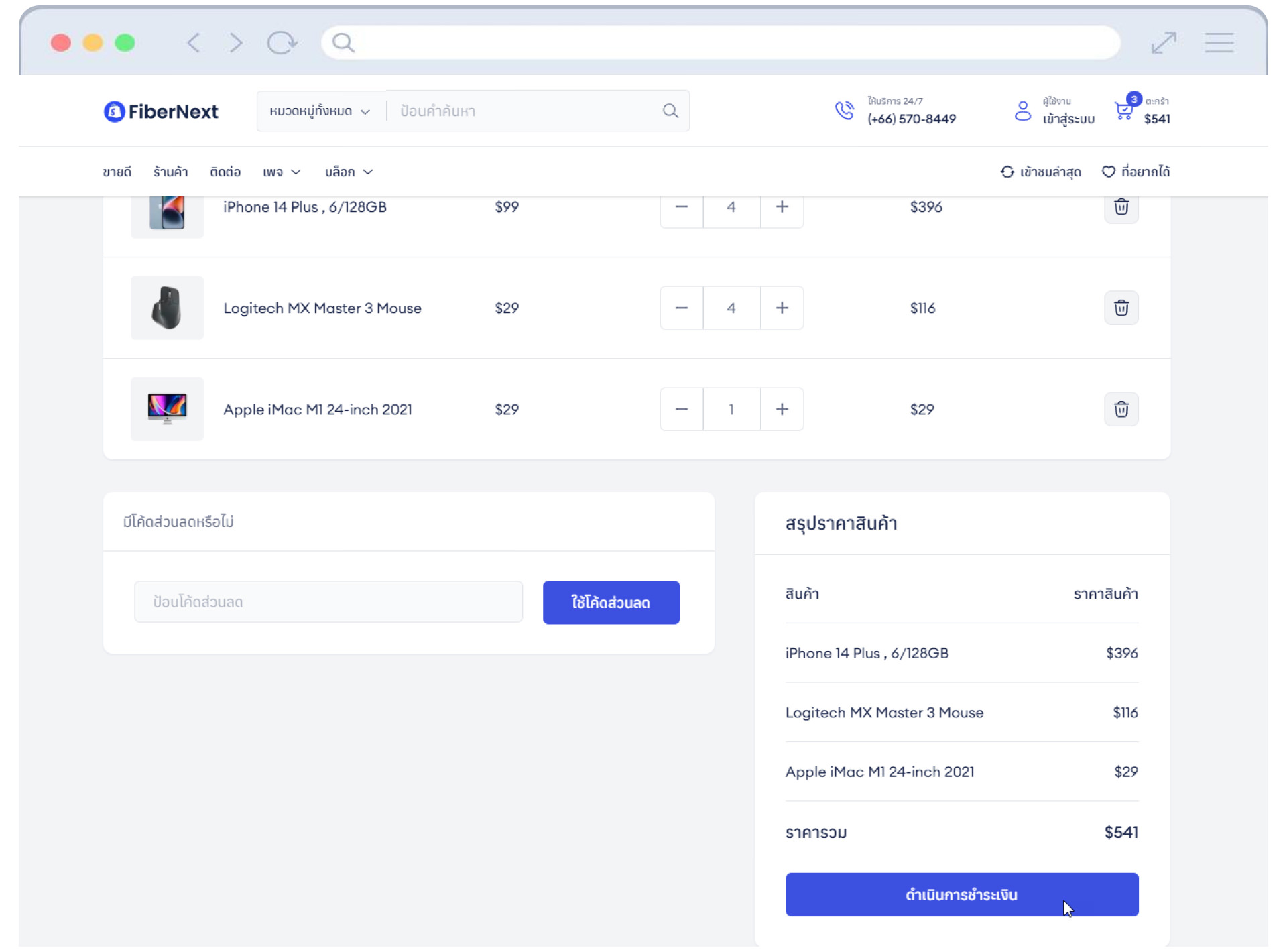Increase Logitech mouse quantity

coord(782,308)
